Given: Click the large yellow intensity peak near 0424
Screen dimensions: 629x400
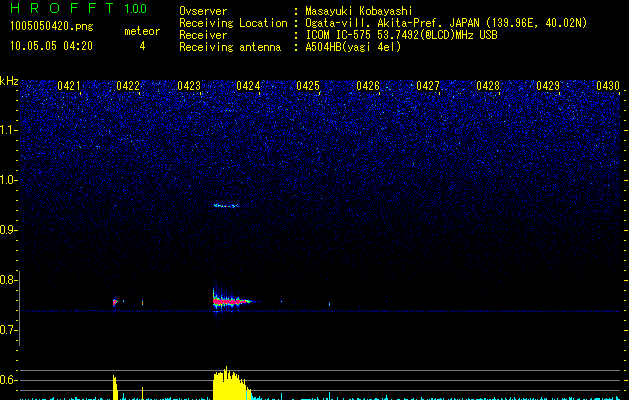Looking at the screenshot, I should [x=231, y=383].
